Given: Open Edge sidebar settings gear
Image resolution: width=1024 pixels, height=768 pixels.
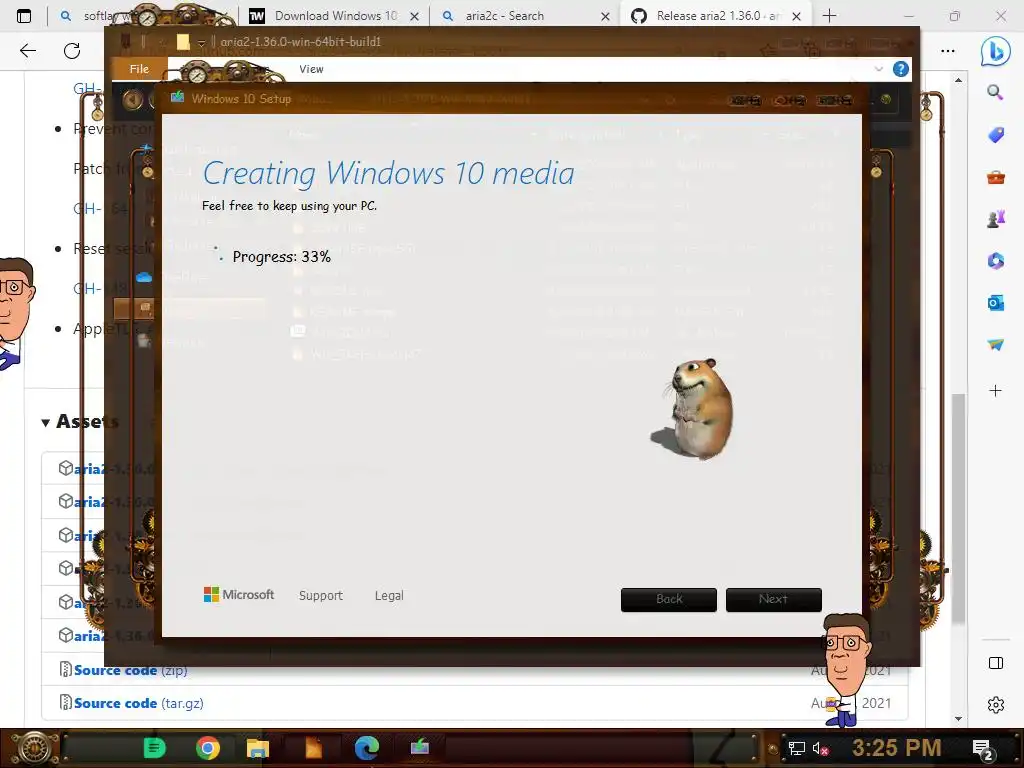Looking at the screenshot, I should [995, 705].
